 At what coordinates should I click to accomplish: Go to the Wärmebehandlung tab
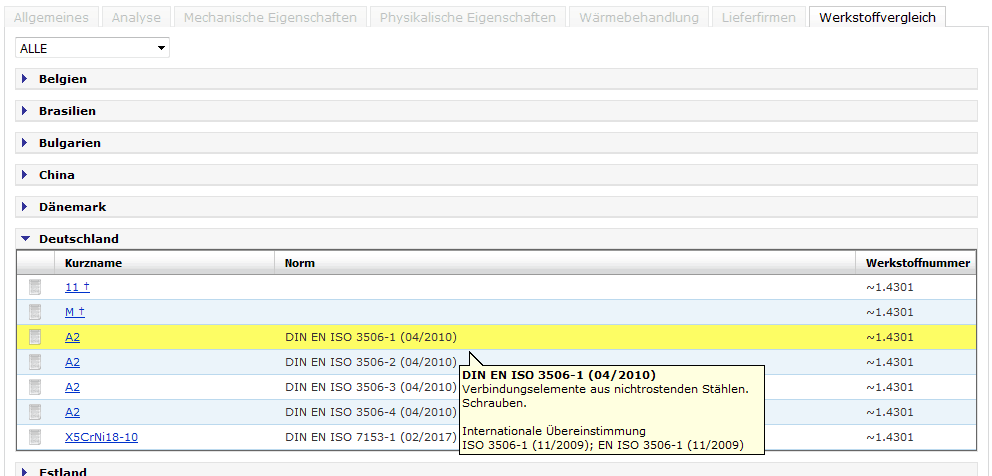(x=639, y=18)
